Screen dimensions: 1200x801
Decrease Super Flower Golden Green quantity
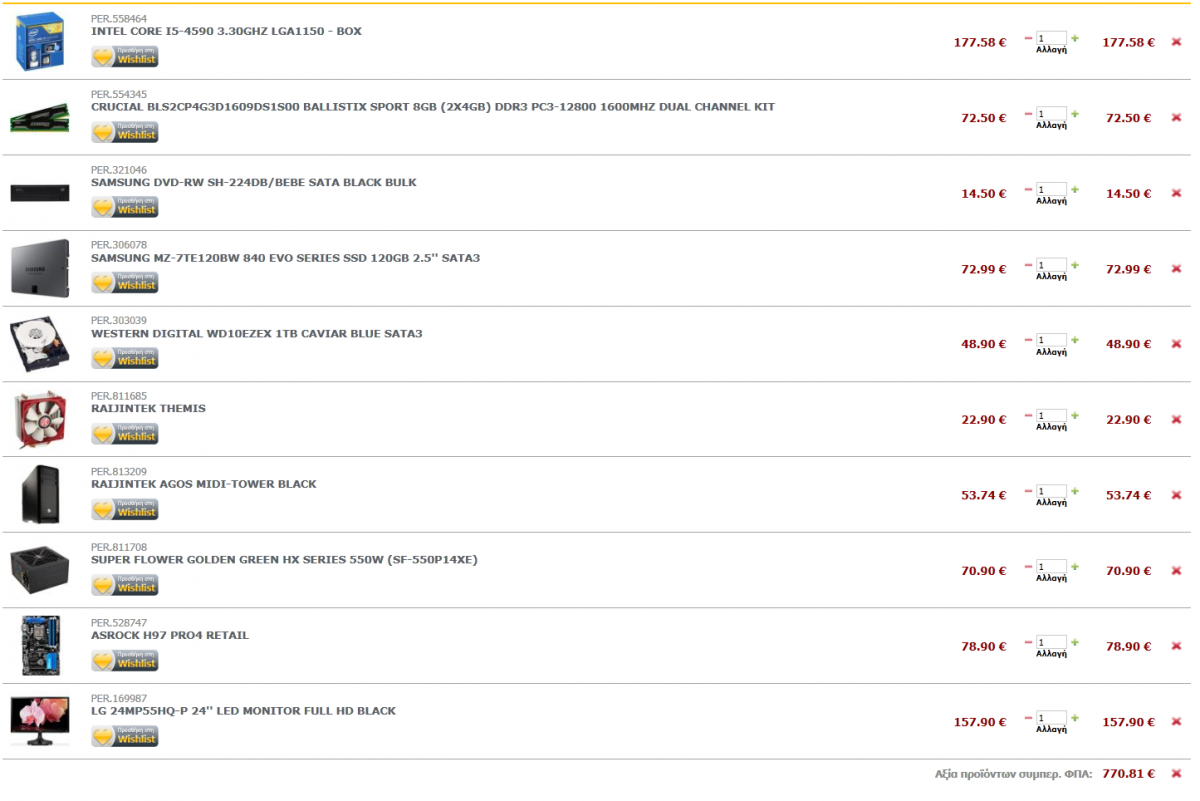[1028, 567]
